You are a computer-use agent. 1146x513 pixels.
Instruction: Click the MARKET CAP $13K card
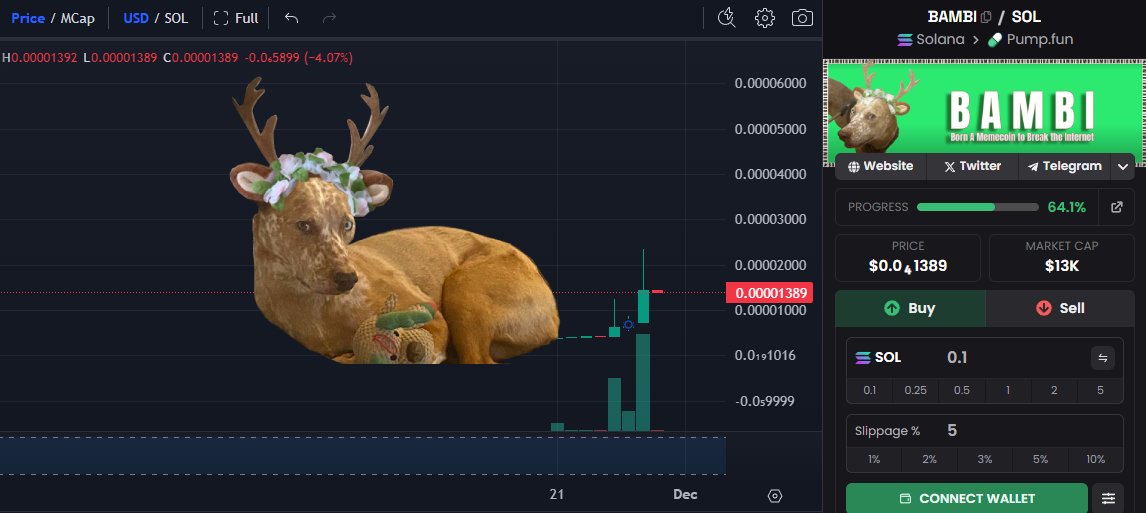[x=1061, y=258]
